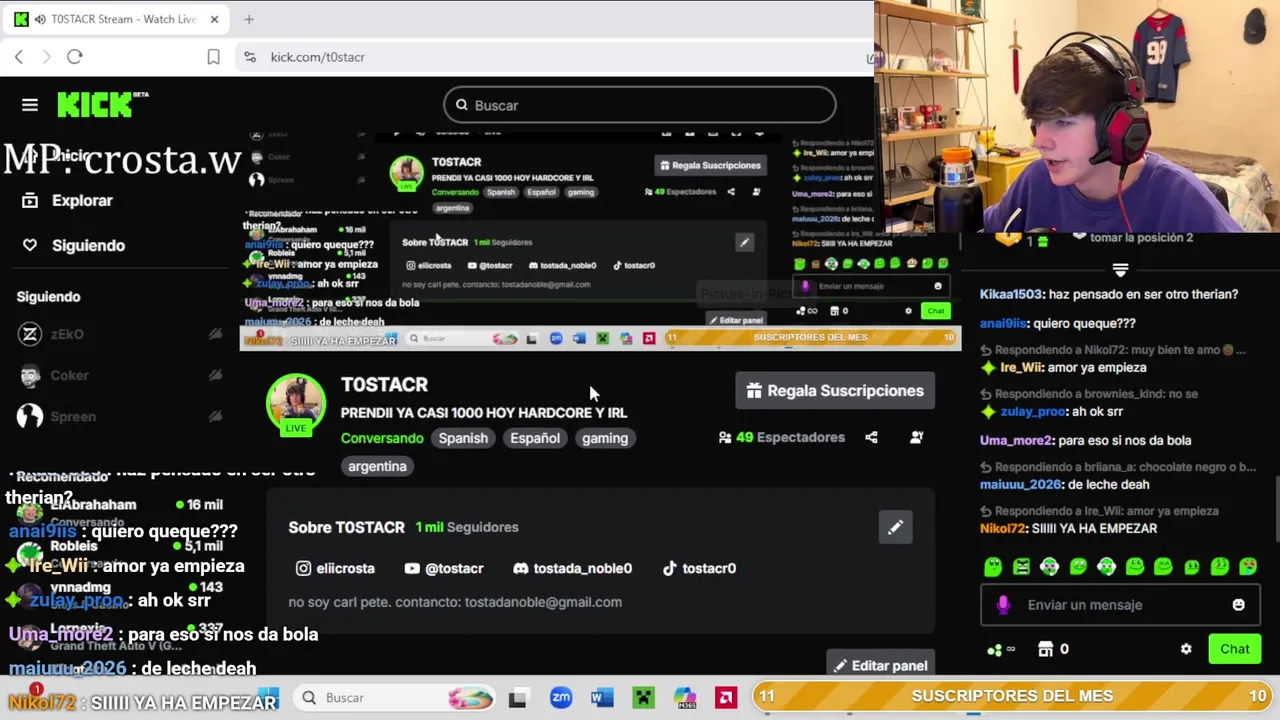Open Word from the Windows taskbar
This screenshot has height=720, width=1280.
click(x=602, y=698)
